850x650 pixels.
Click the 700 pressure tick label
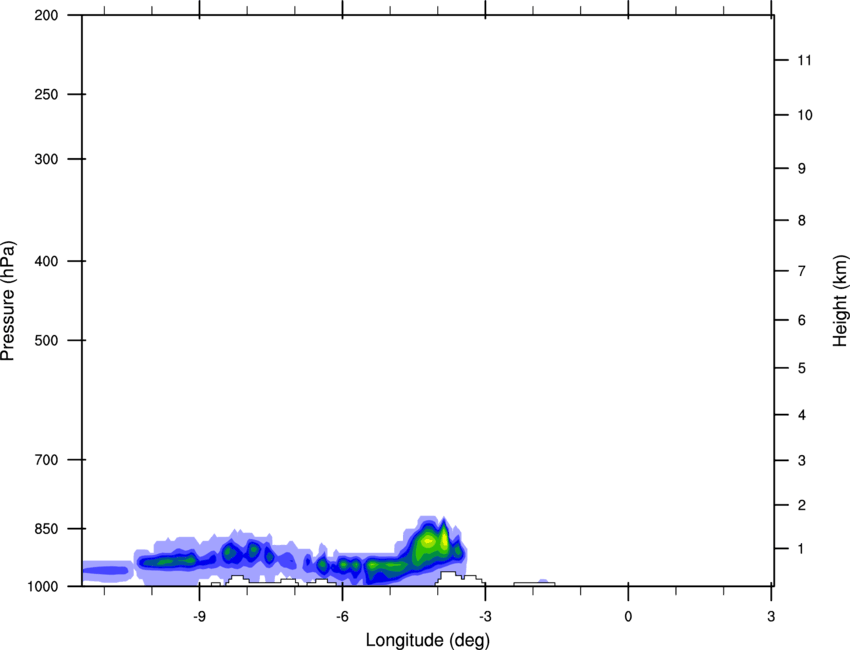[47, 460]
